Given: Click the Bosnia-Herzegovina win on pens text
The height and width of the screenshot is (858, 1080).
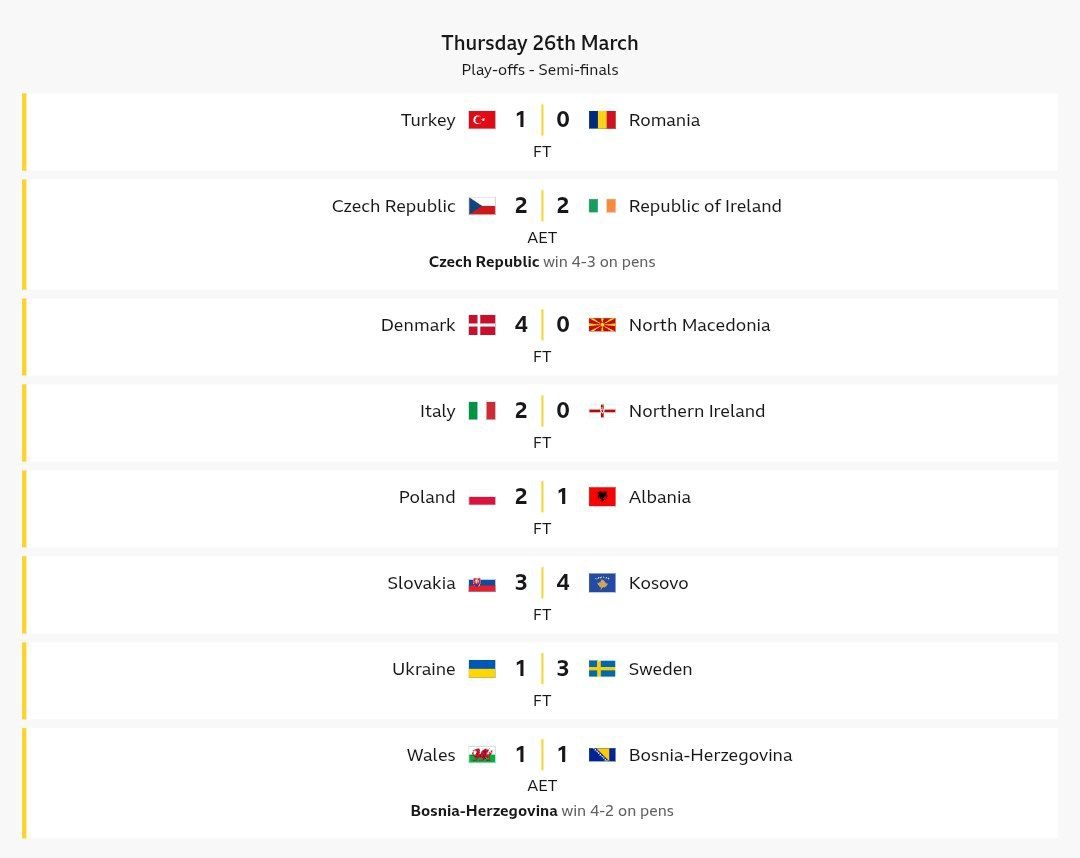Looking at the screenshot, I should tap(542, 811).
